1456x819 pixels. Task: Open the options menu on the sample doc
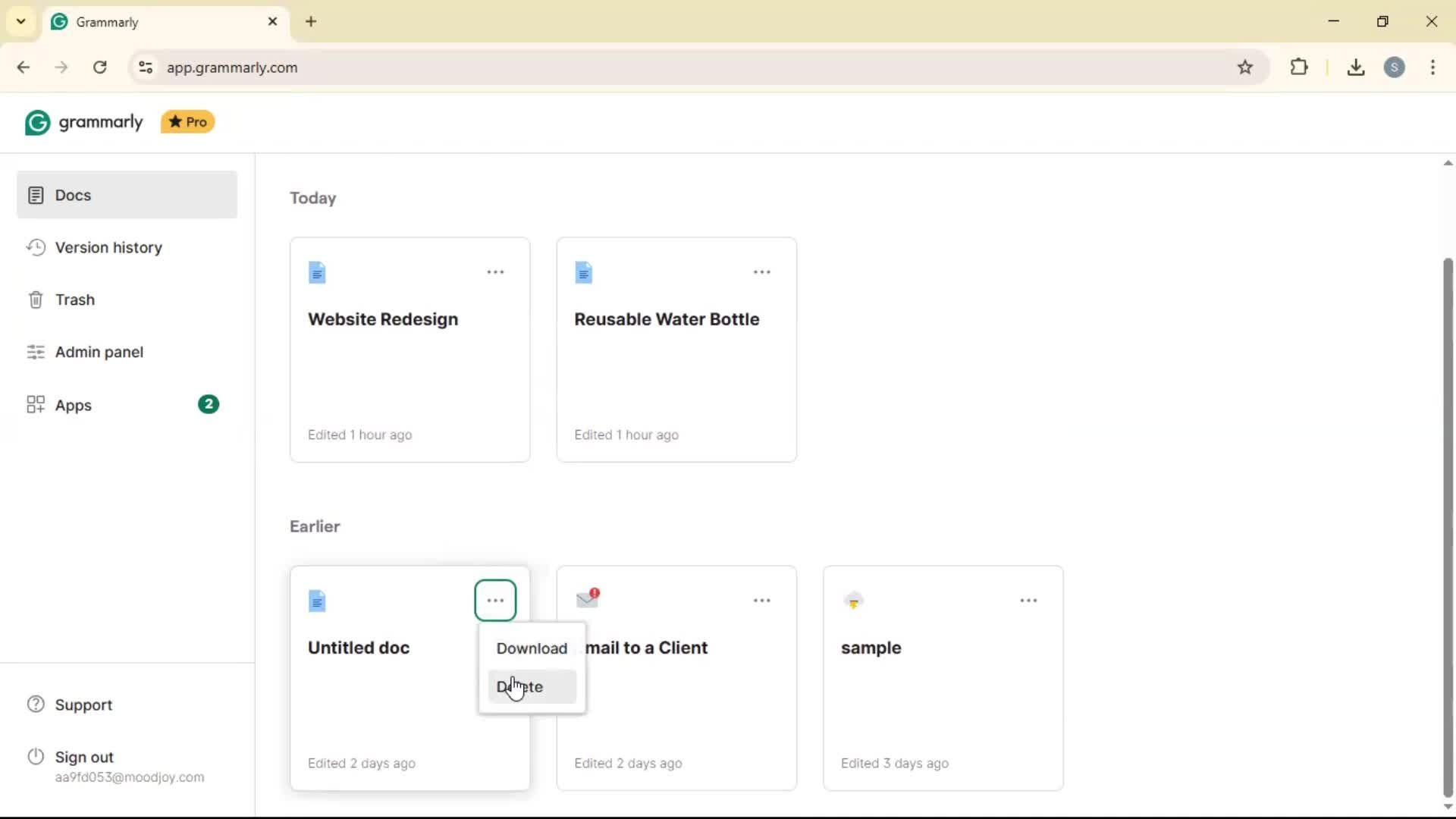[1028, 601]
